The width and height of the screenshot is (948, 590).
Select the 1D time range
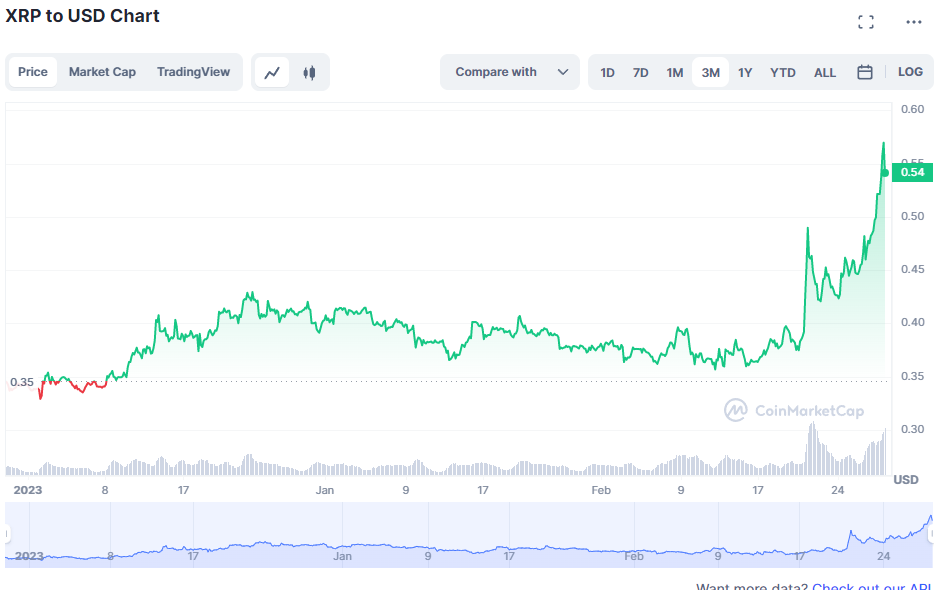pos(607,72)
